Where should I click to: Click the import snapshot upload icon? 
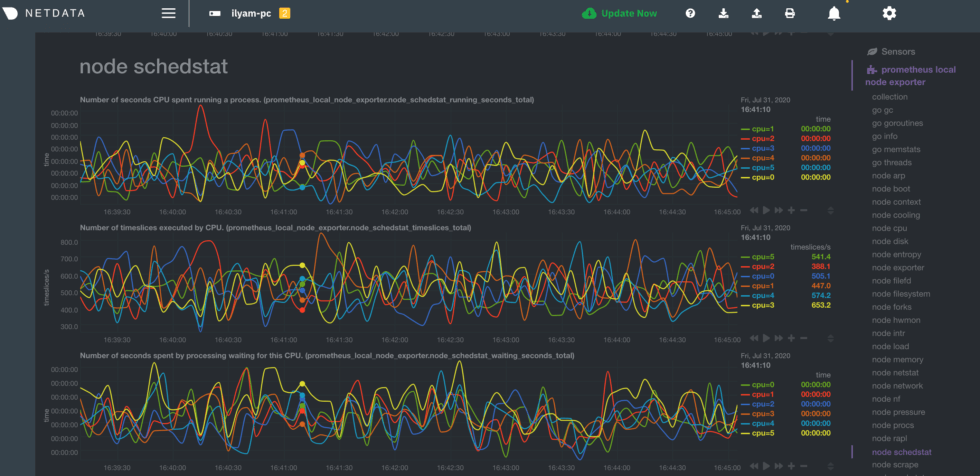(757, 14)
